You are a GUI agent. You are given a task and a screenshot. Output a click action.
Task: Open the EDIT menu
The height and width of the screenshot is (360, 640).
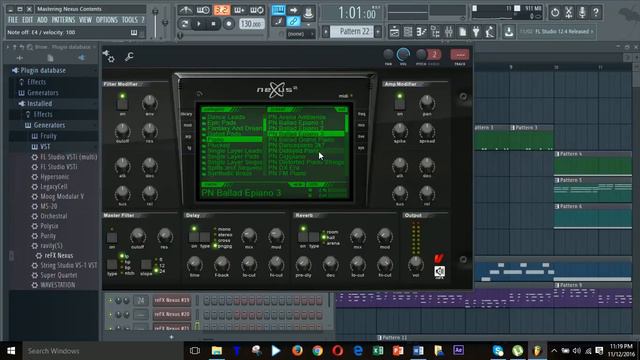[x=27, y=20]
